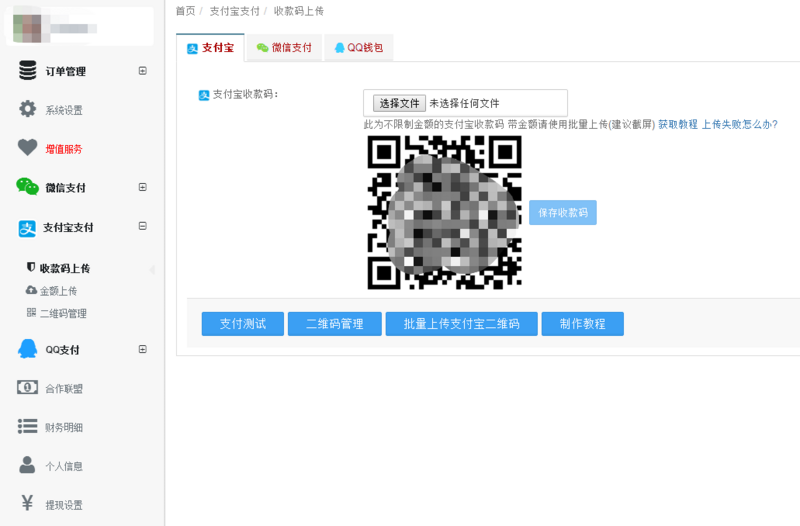
Task: Click the yen icon for 提现设置
Action: 28,503
